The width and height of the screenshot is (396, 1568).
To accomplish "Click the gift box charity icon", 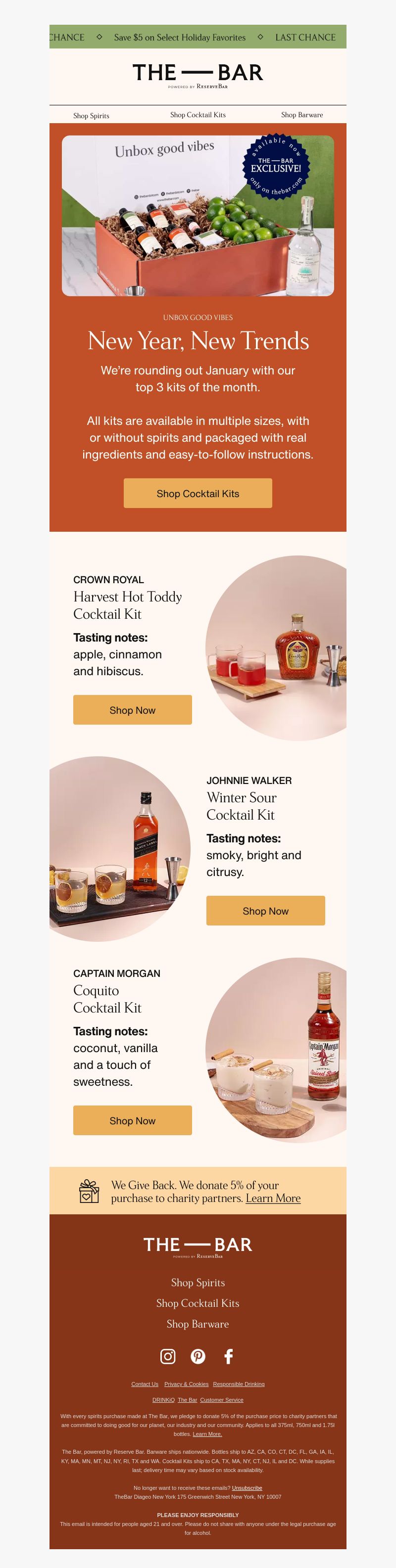I will click(89, 1191).
